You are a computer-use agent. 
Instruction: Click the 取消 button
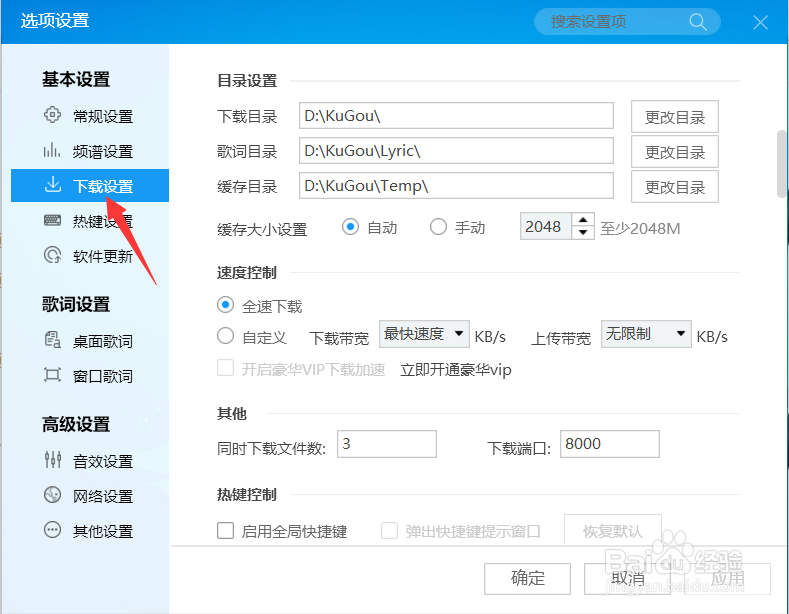pyautogui.click(x=627, y=578)
